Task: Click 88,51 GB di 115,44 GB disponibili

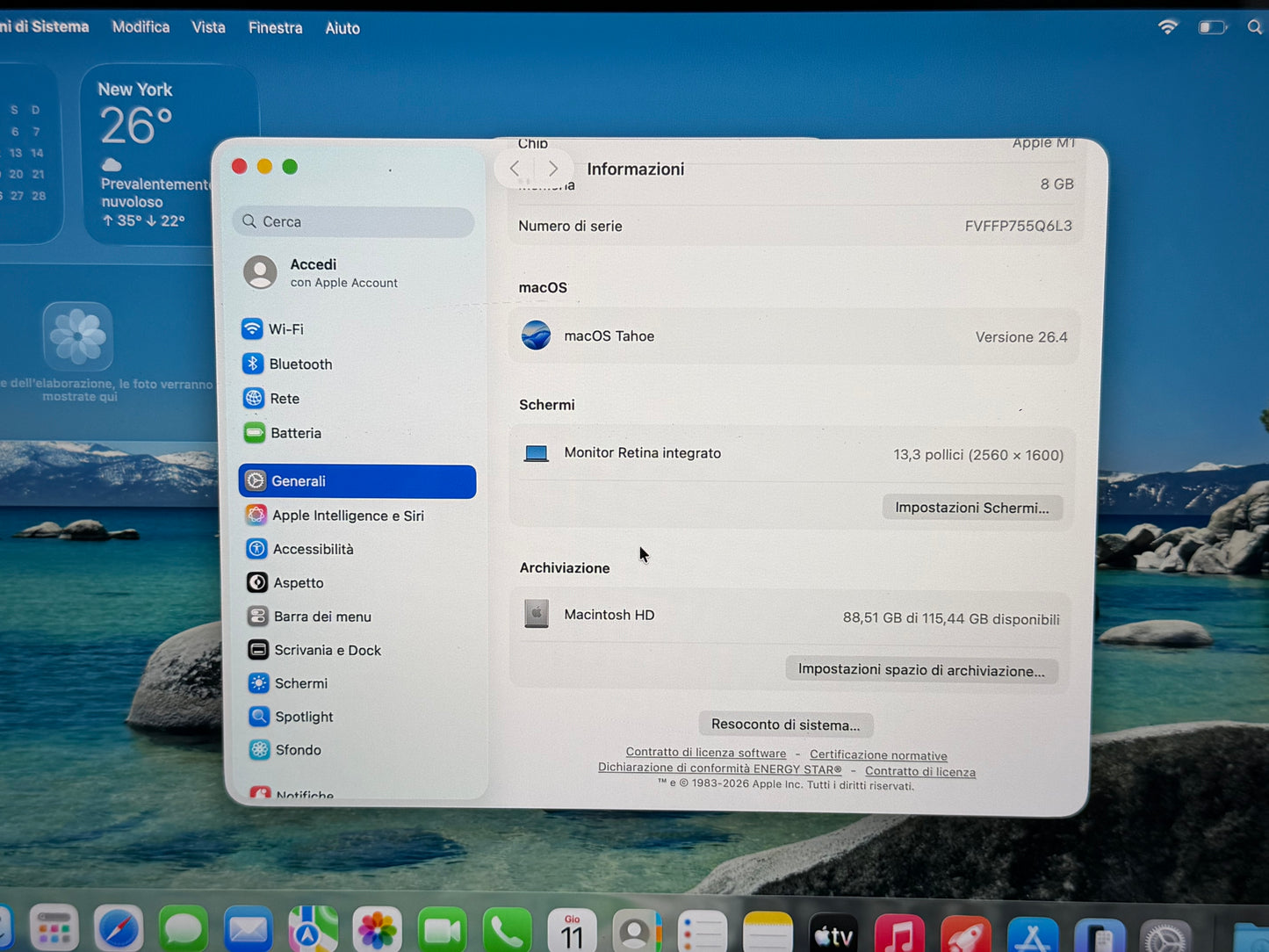Action: pos(951,618)
